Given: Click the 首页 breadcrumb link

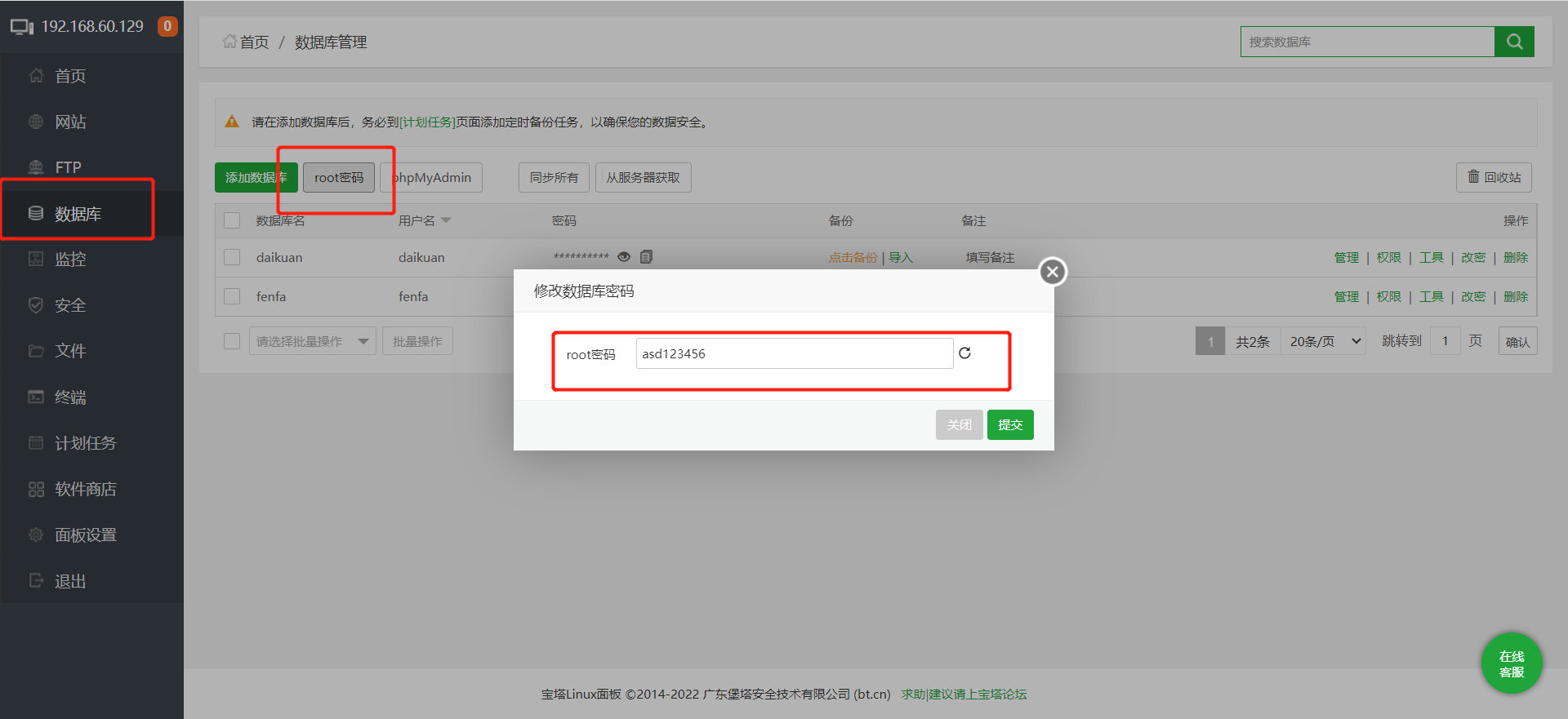Looking at the screenshot, I should pos(254,42).
